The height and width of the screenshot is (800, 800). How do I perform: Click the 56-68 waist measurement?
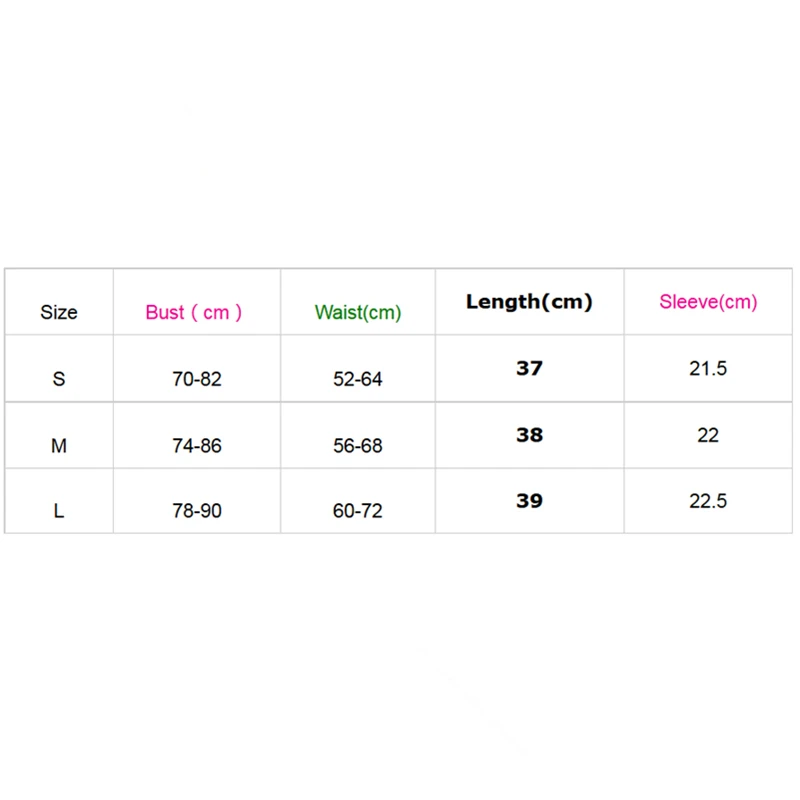pos(358,446)
